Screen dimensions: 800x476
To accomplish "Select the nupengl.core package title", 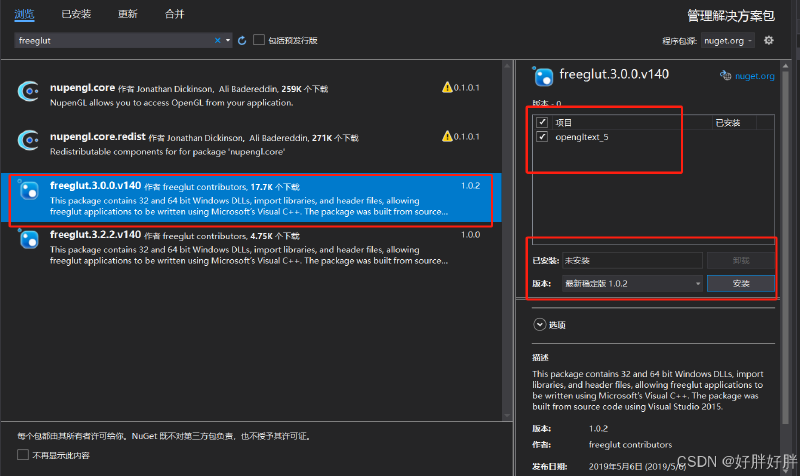I will coord(82,88).
